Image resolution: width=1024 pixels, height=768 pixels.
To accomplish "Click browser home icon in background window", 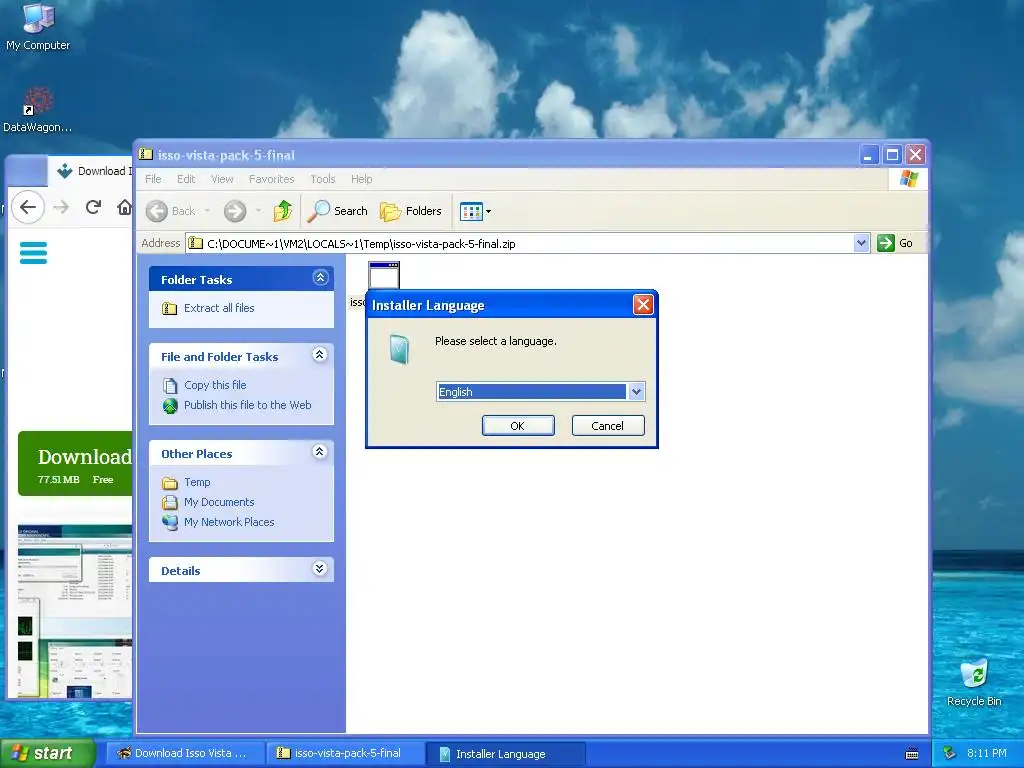I will click(124, 207).
